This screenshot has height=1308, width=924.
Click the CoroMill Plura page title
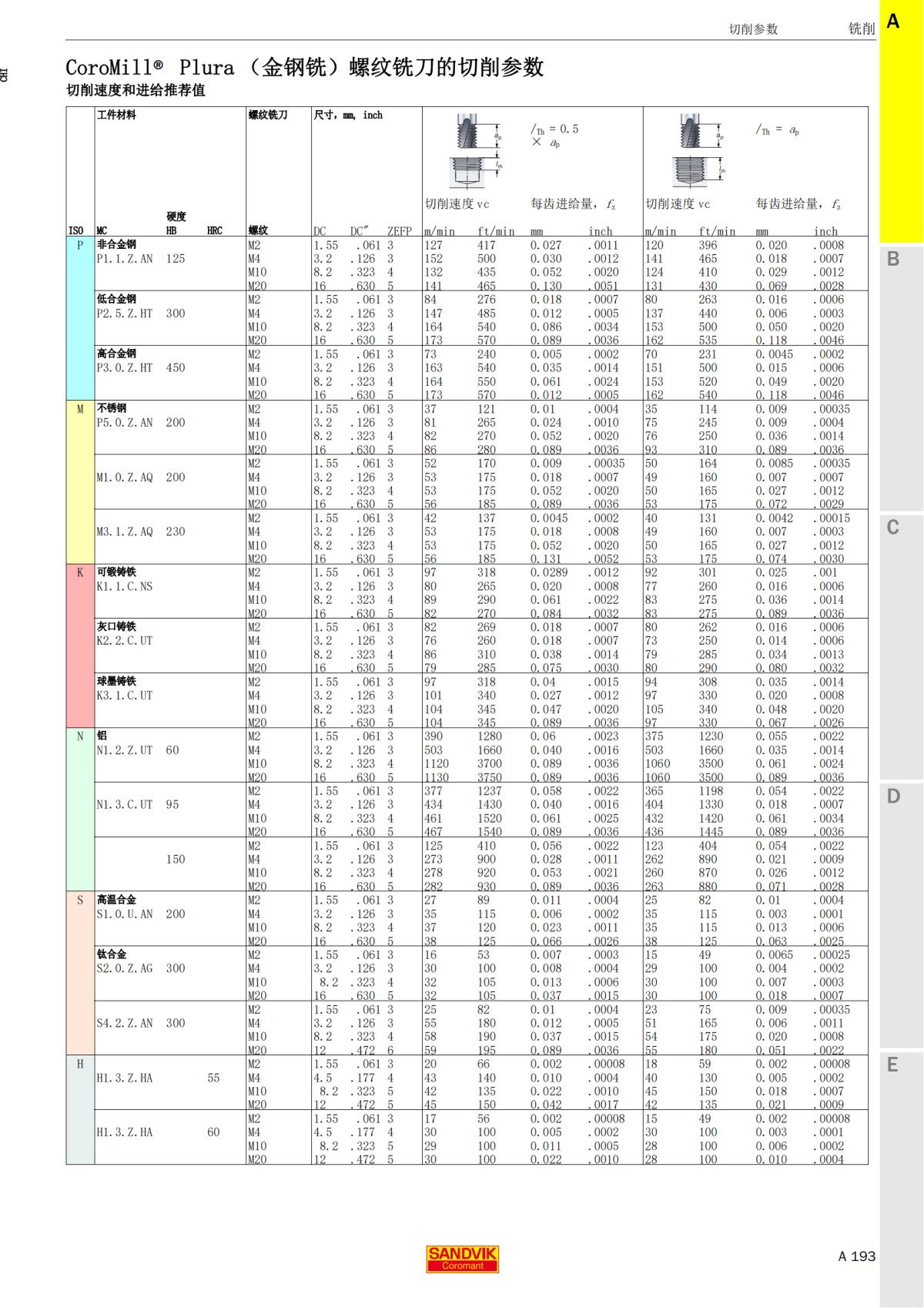[x=305, y=67]
